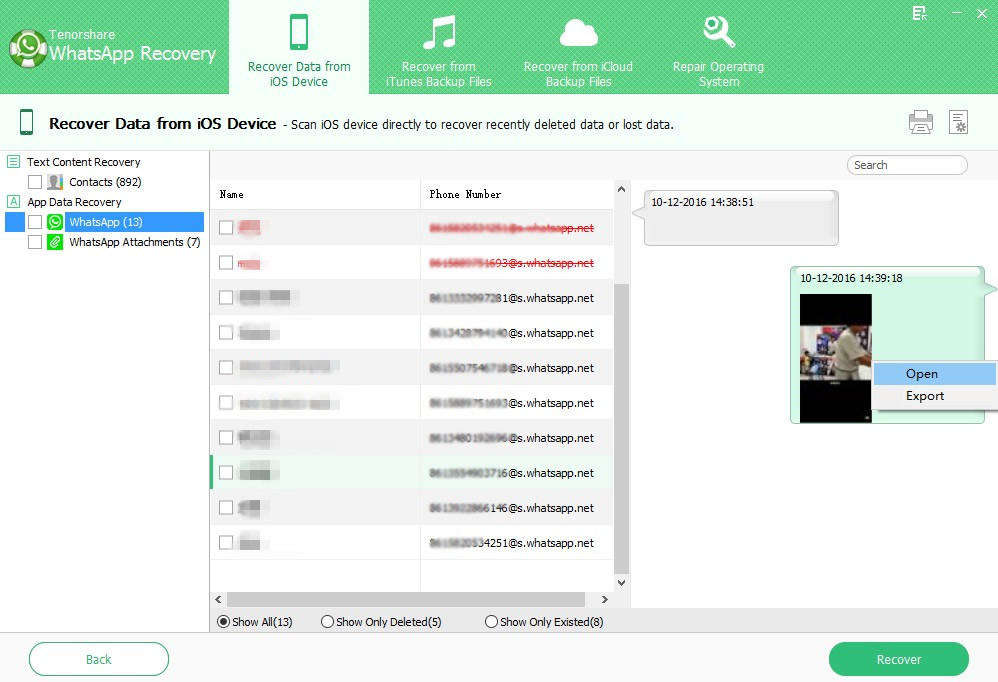Click the horizontal scroll left arrow
The image size is (998, 682).
[x=218, y=599]
